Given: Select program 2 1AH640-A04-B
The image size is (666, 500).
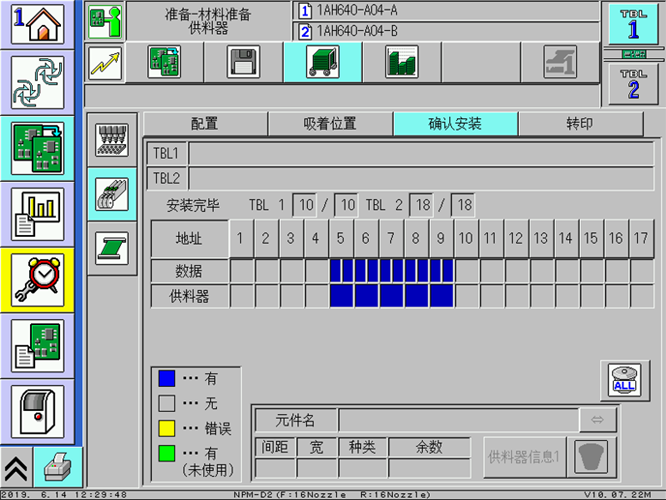Looking at the screenshot, I should coord(445,31).
